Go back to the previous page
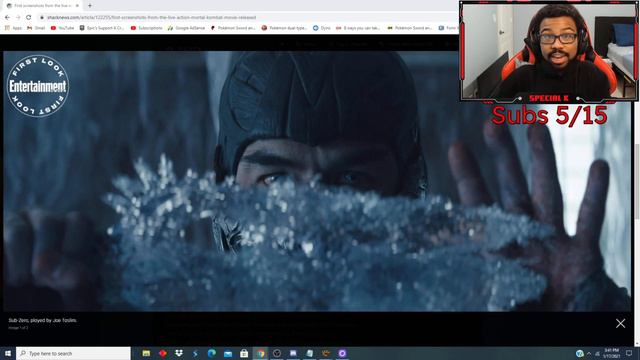 tap(7, 18)
